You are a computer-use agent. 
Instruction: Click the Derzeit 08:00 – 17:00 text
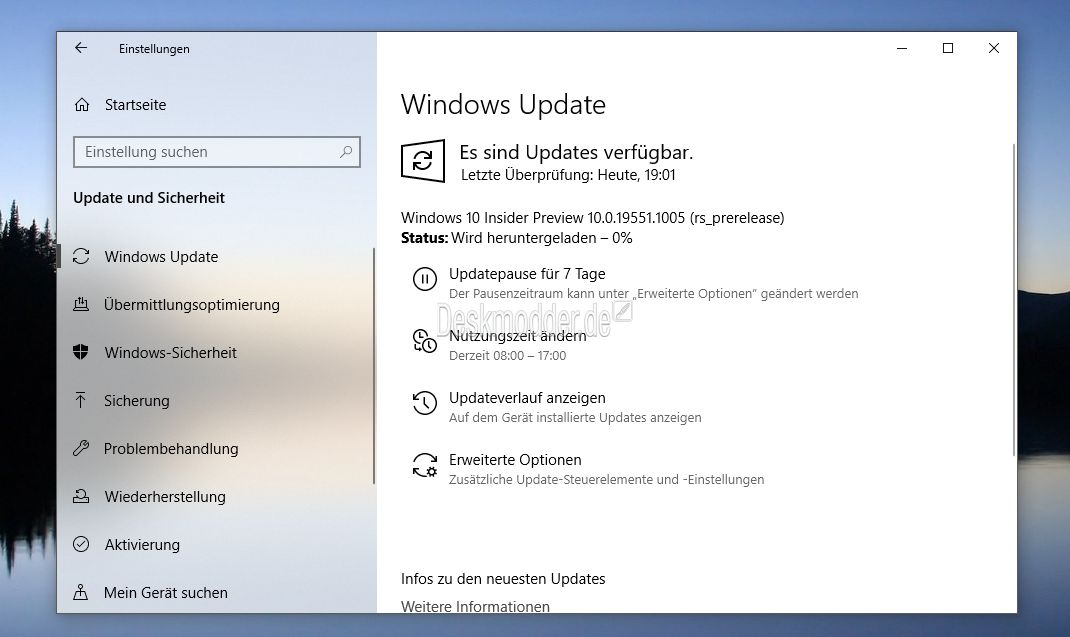tap(507, 356)
